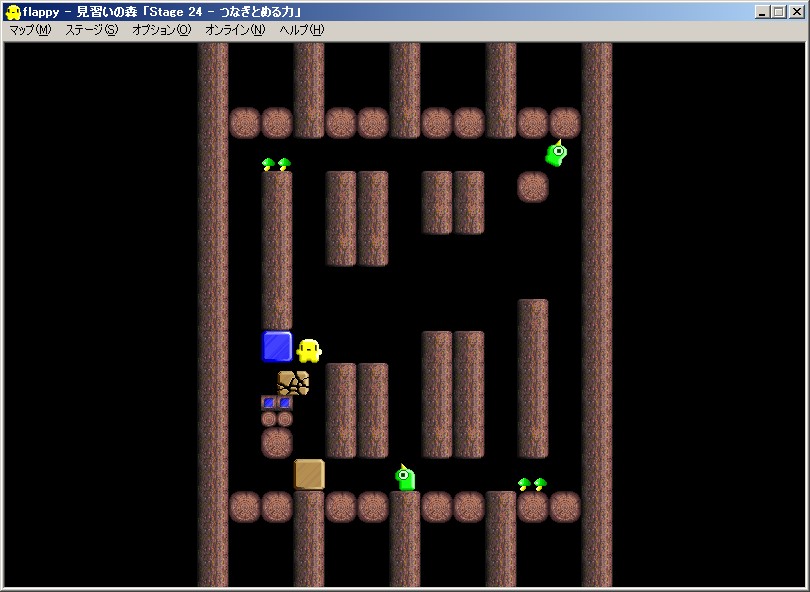The height and width of the screenshot is (592, 810).
Task: Click the small blue tiles below the cracked rock
Action: pos(277,402)
